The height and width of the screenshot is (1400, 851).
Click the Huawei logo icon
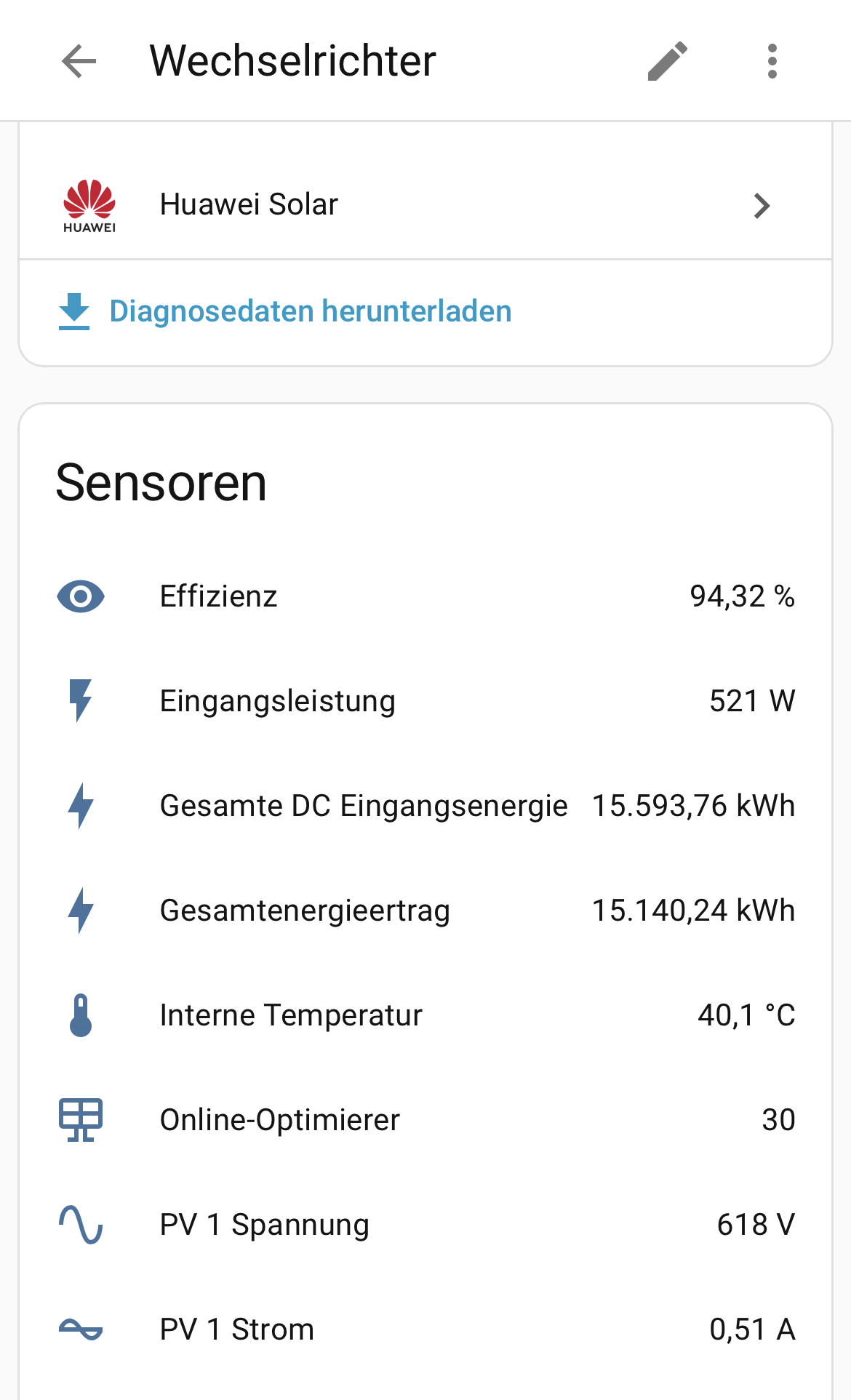click(x=89, y=206)
